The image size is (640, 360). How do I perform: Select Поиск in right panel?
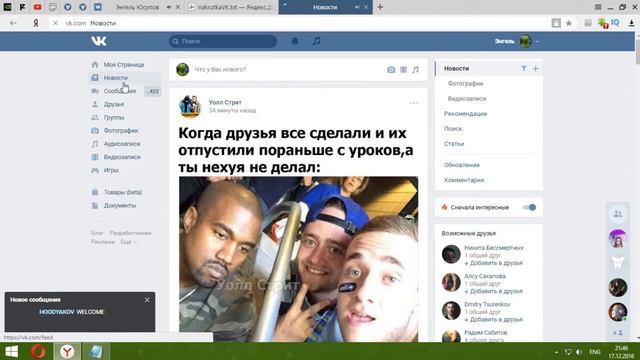pos(453,129)
